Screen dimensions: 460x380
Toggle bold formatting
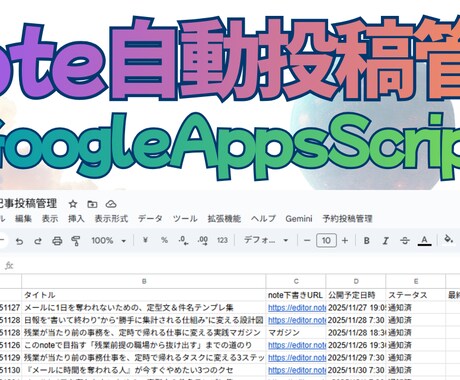point(367,241)
